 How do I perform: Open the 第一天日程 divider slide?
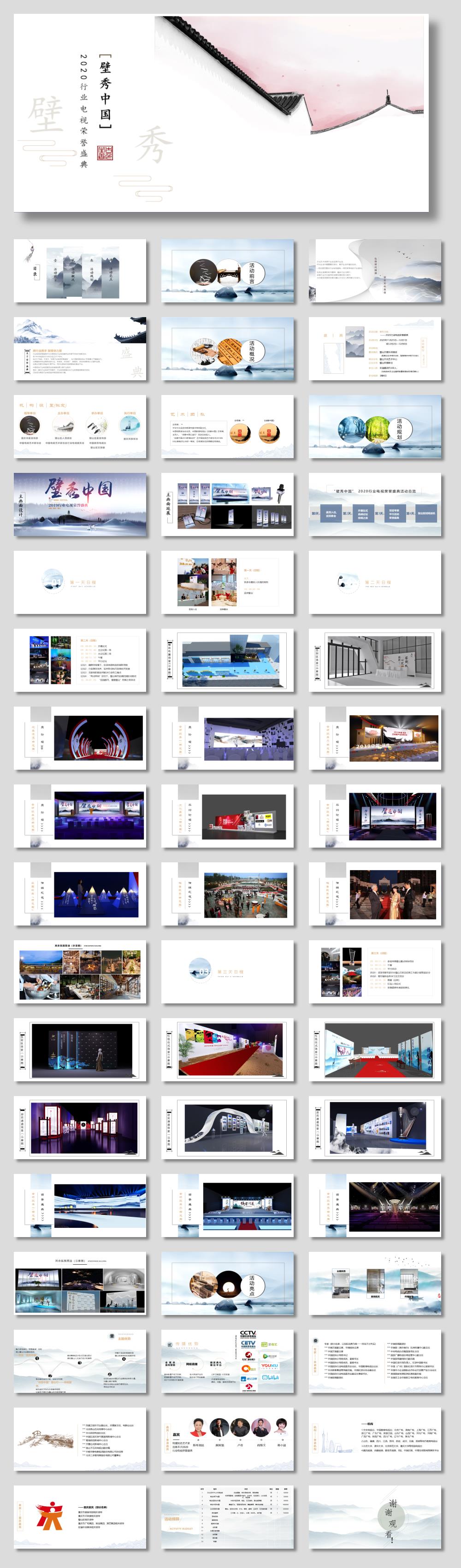pyautogui.click(x=80, y=583)
